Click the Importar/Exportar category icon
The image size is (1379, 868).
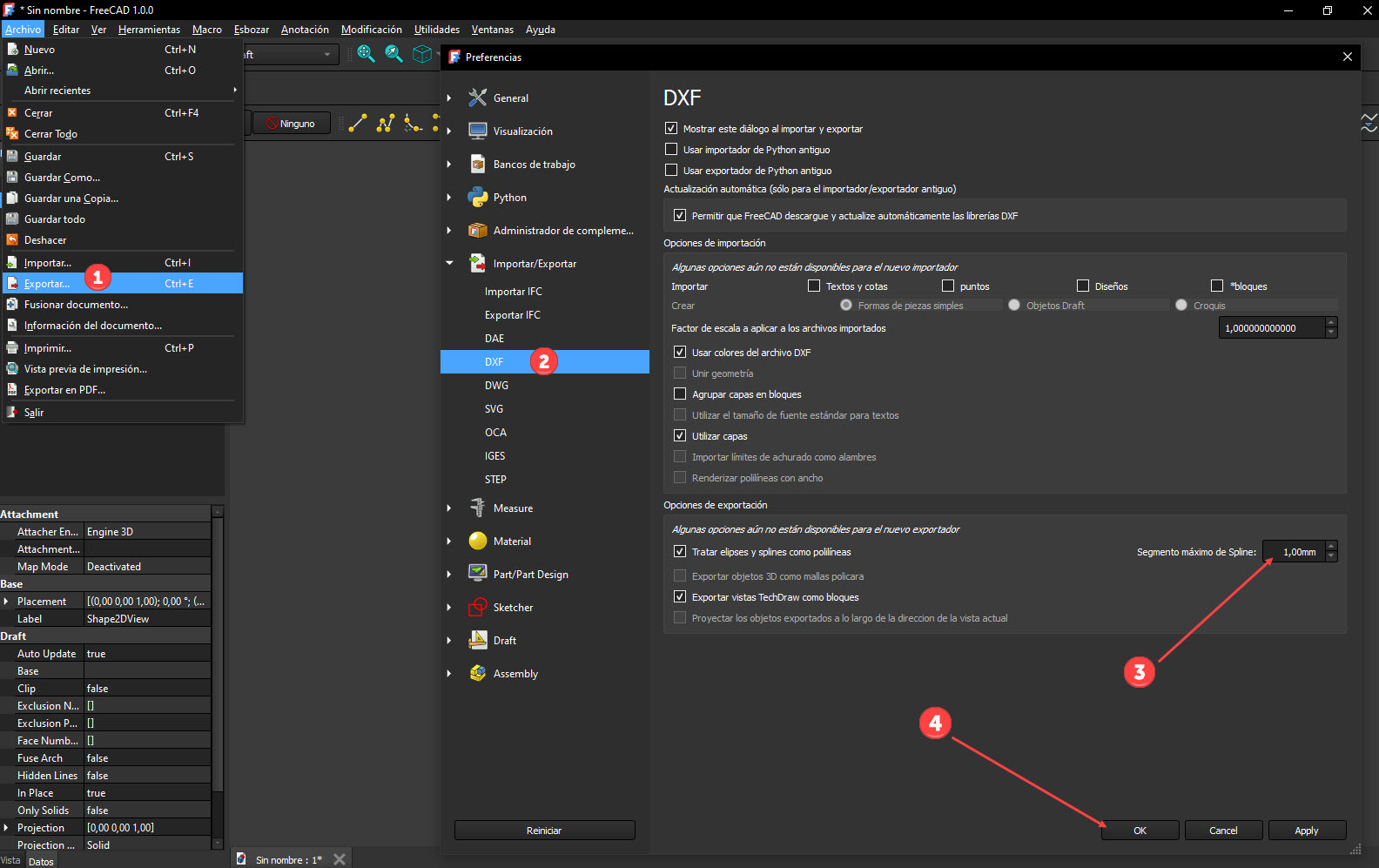click(478, 263)
